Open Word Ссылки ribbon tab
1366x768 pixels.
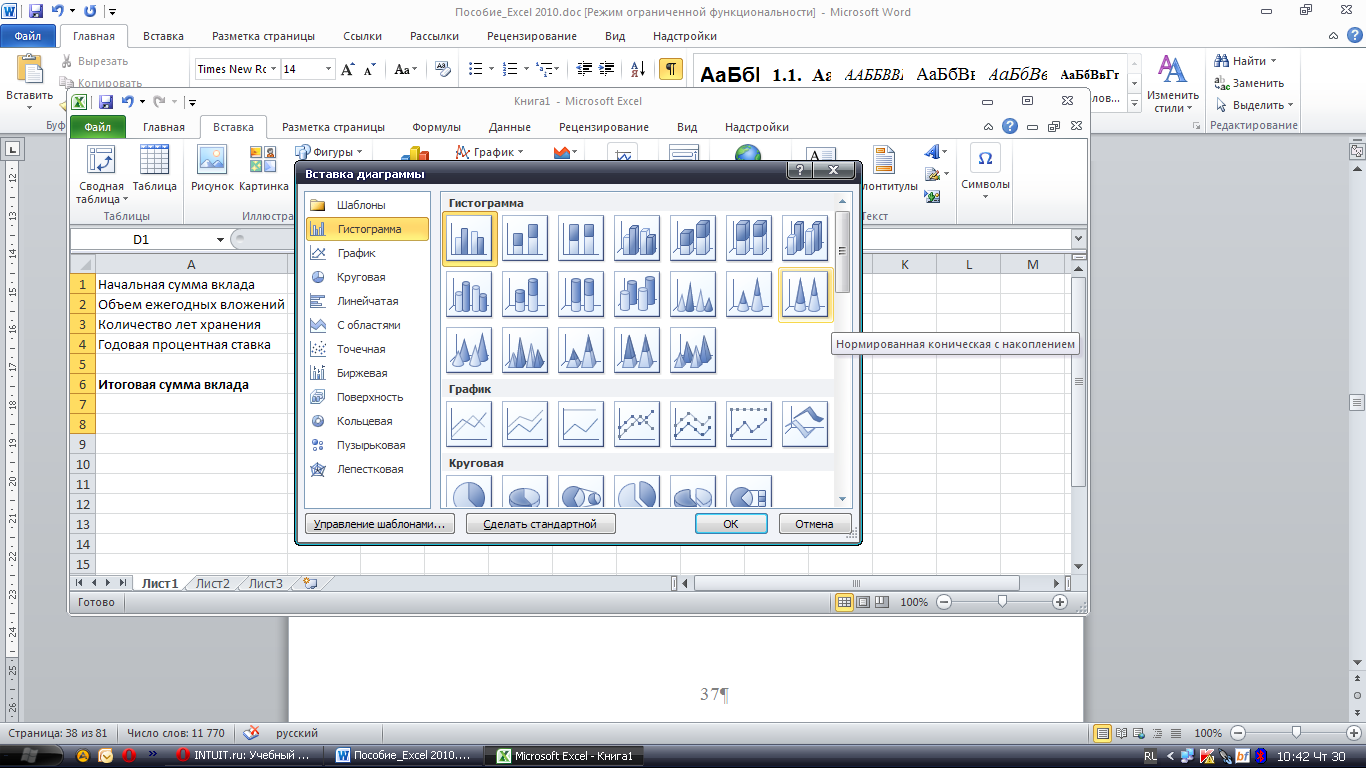point(362,36)
